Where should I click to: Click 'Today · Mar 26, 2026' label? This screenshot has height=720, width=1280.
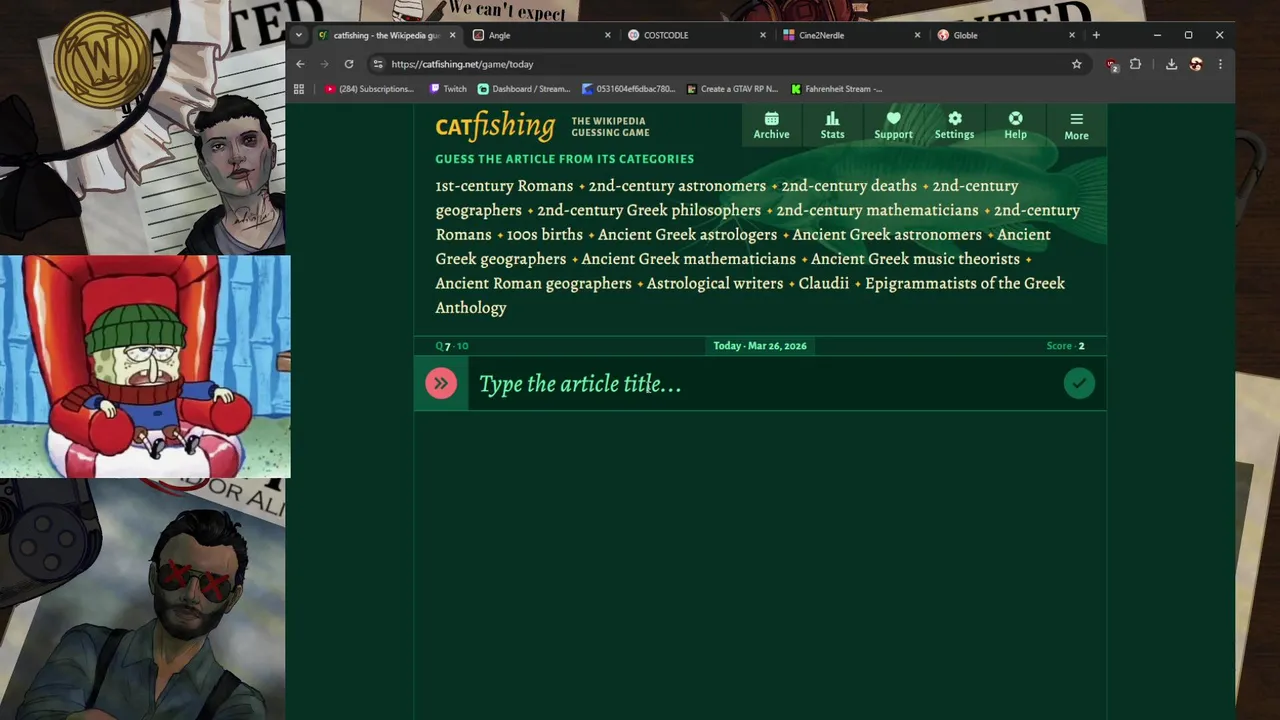[x=760, y=346]
